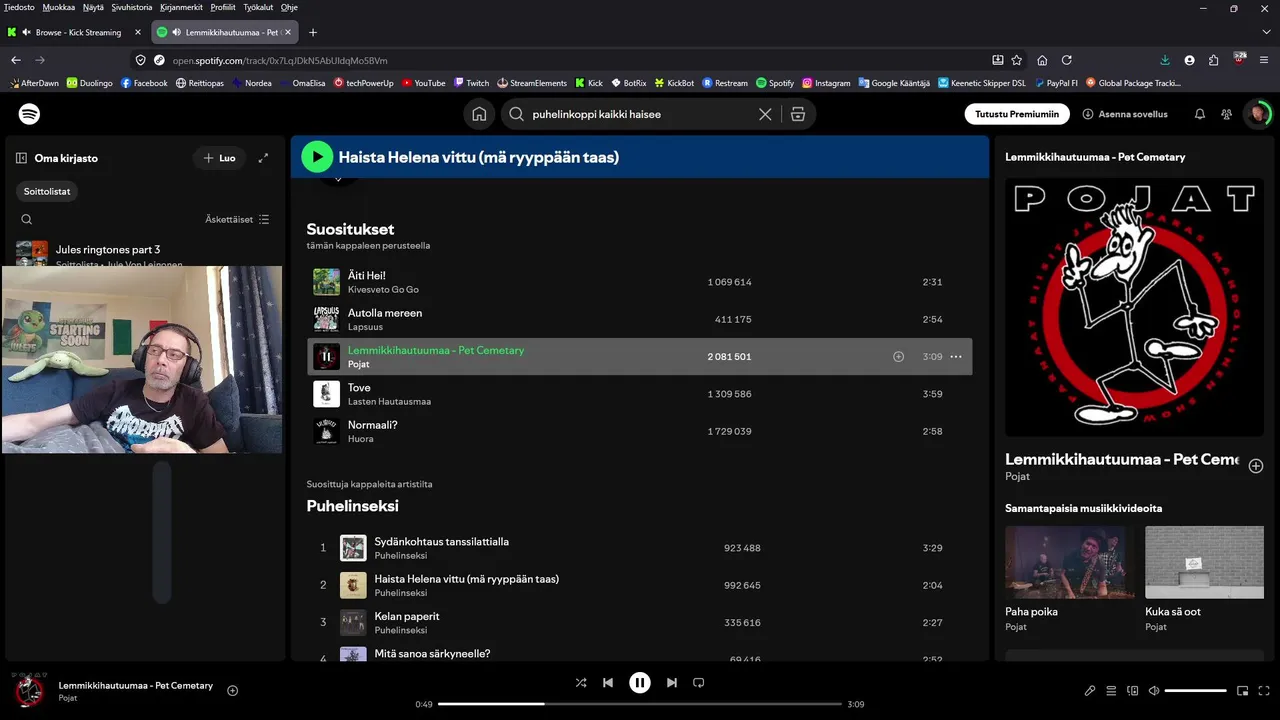This screenshot has height=720, width=1280.
Task: Switch to the Browse - Kick Streaming tab
Action: 76,32
